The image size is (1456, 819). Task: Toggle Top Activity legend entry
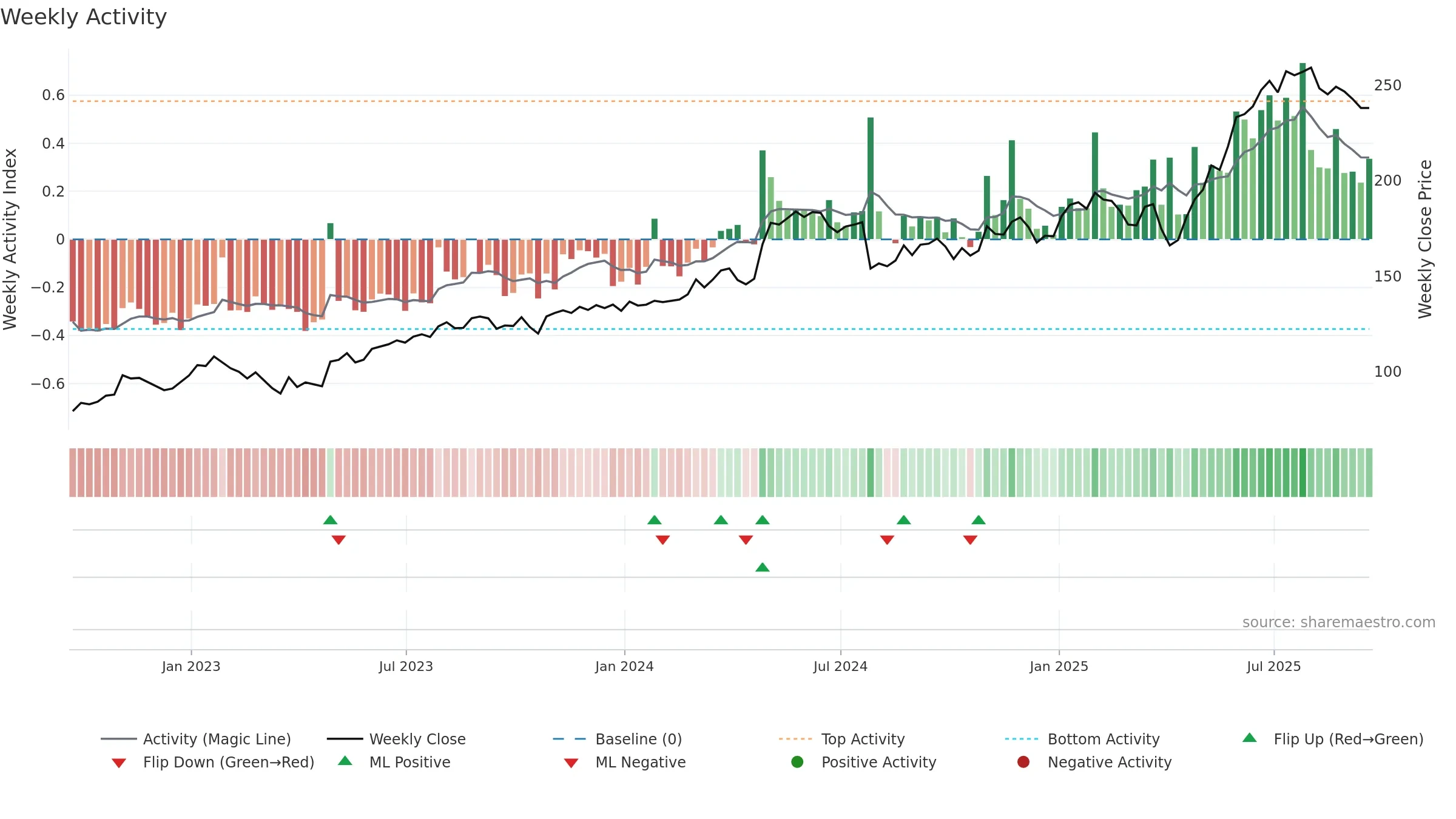841,739
